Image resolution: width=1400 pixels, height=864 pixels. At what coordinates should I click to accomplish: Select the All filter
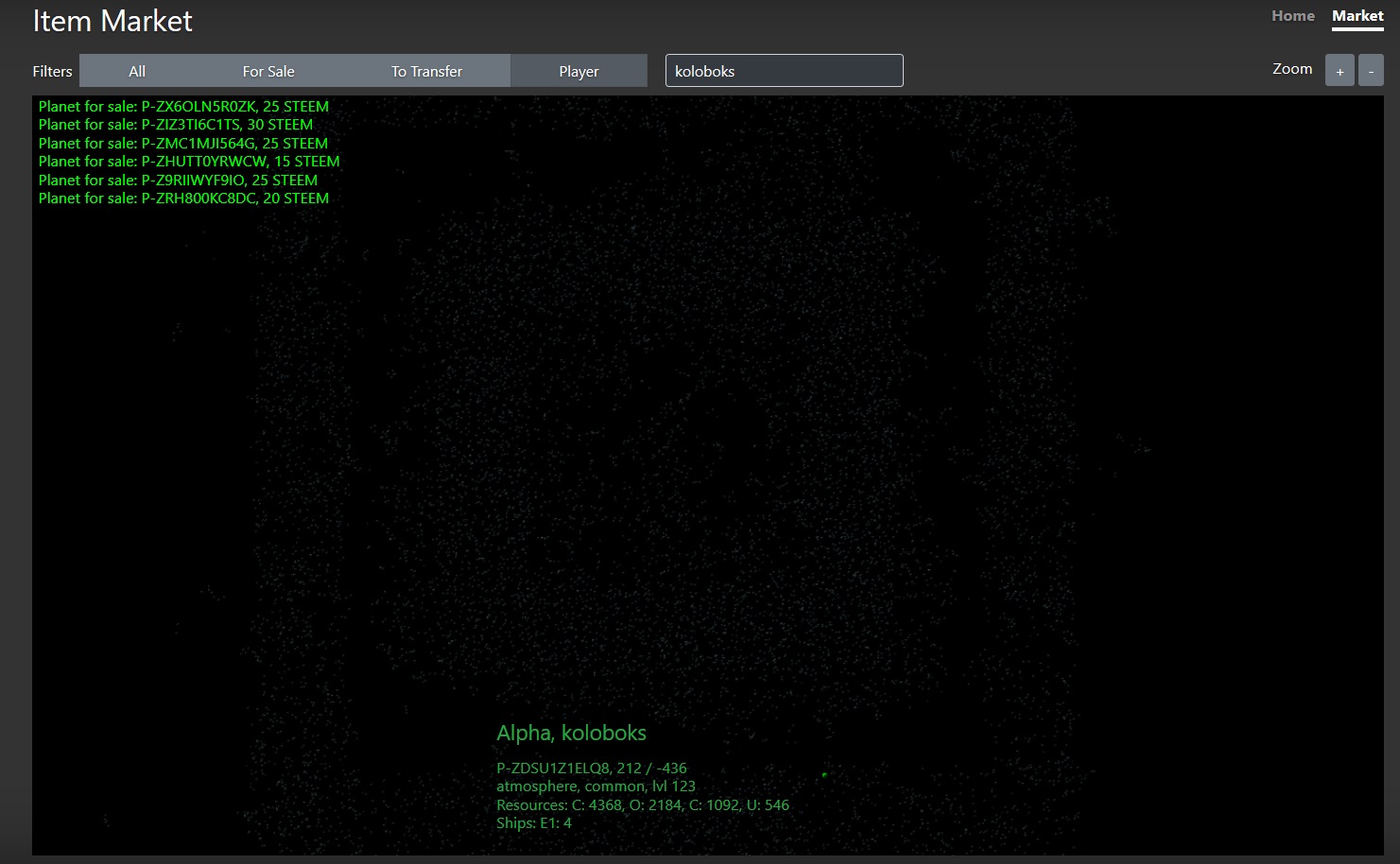point(137,71)
